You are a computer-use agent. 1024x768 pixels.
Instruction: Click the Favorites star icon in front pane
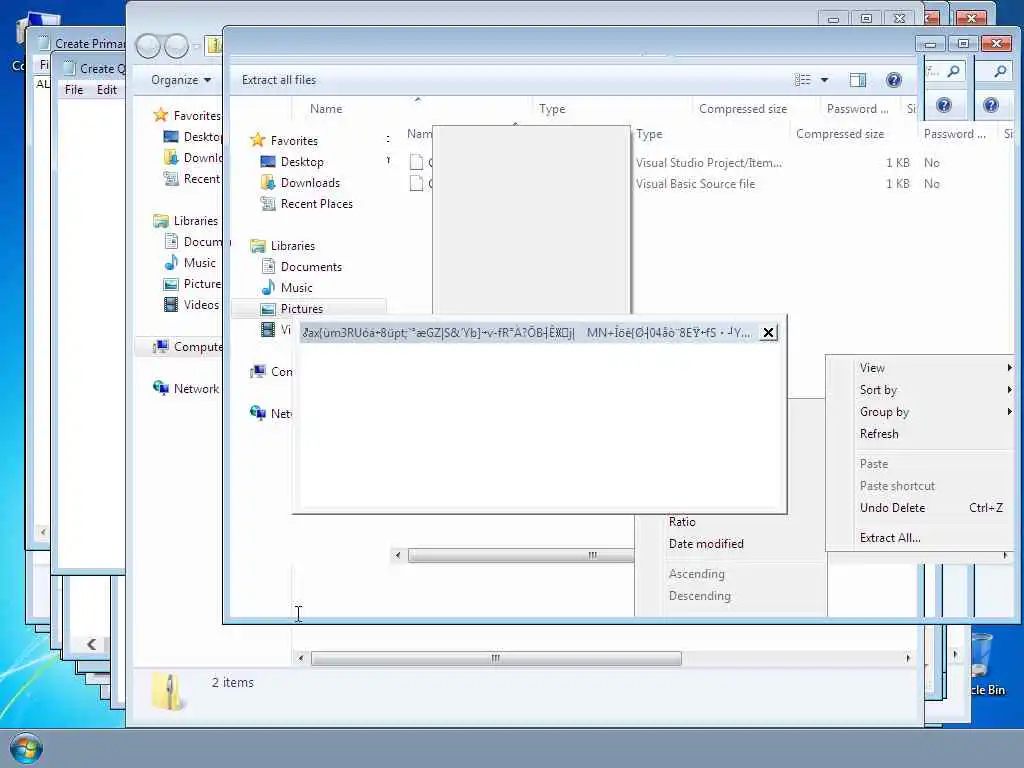pyautogui.click(x=258, y=140)
